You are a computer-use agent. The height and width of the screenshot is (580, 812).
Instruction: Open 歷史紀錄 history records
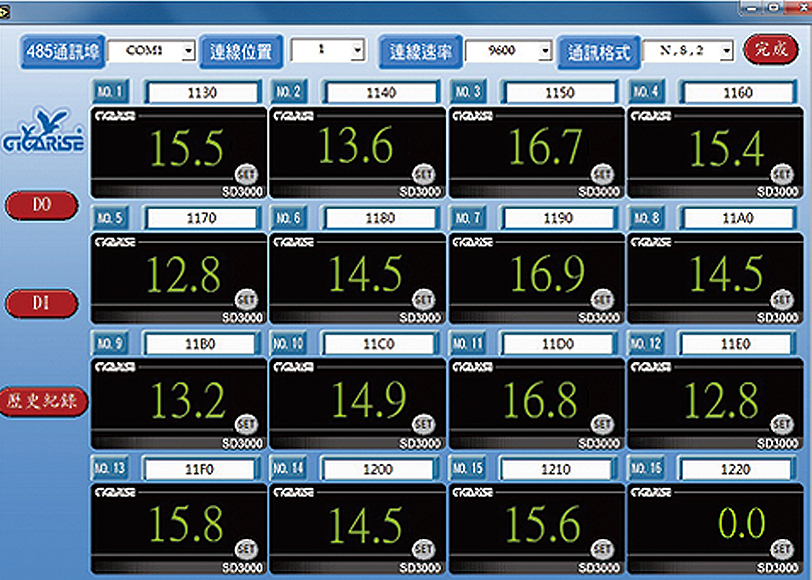point(43,401)
